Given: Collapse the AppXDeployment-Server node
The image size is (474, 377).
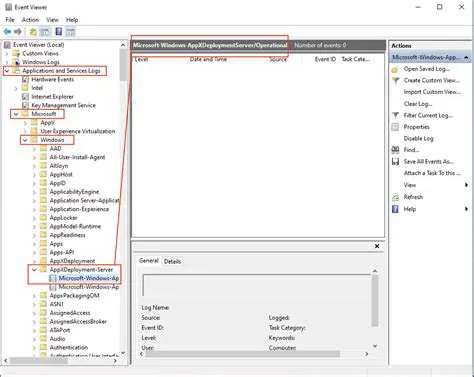Looking at the screenshot, I should tap(34, 270).
